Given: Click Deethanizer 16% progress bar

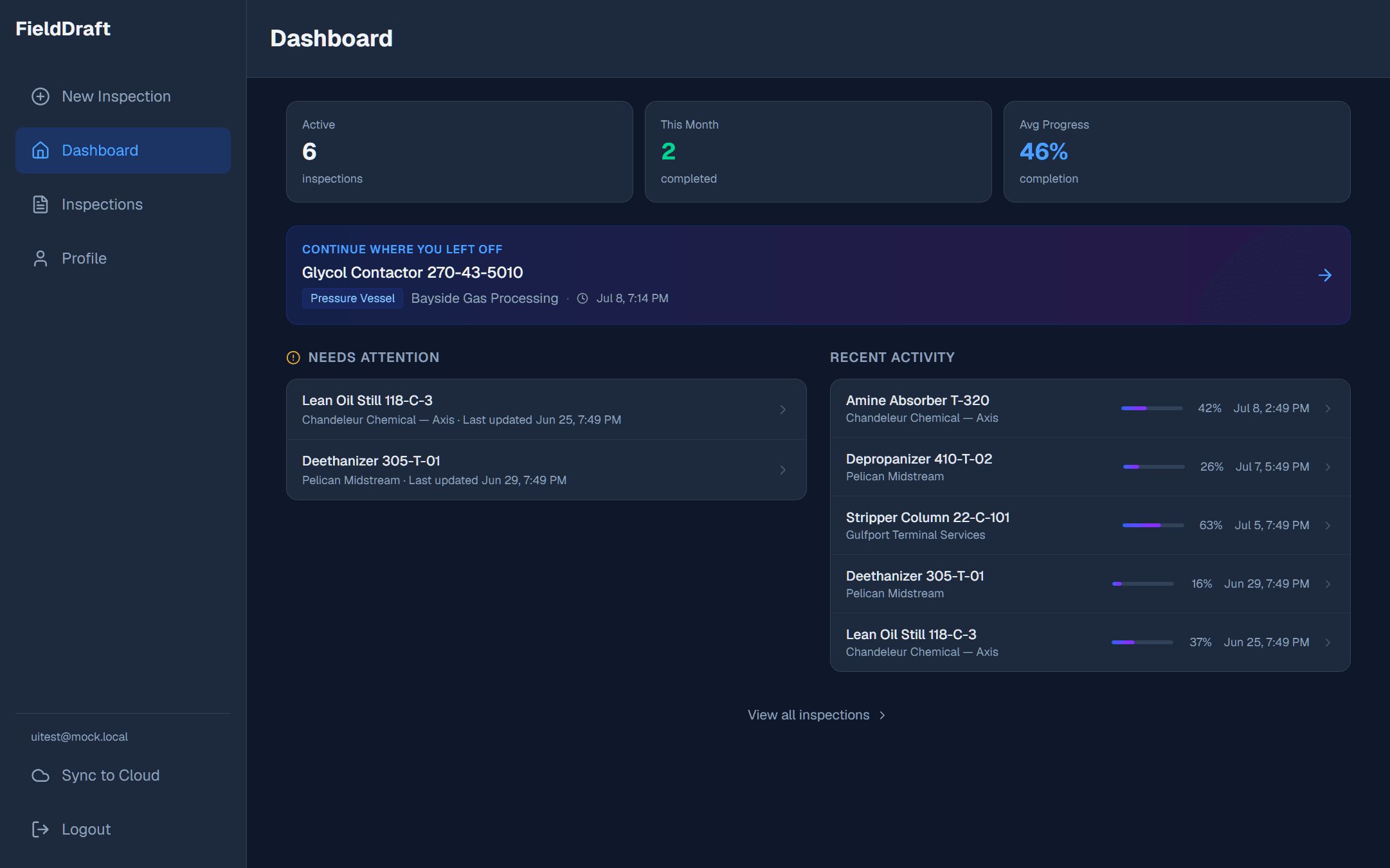Looking at the screenshot, I should pyautogui.click(x=1143, y=584).
